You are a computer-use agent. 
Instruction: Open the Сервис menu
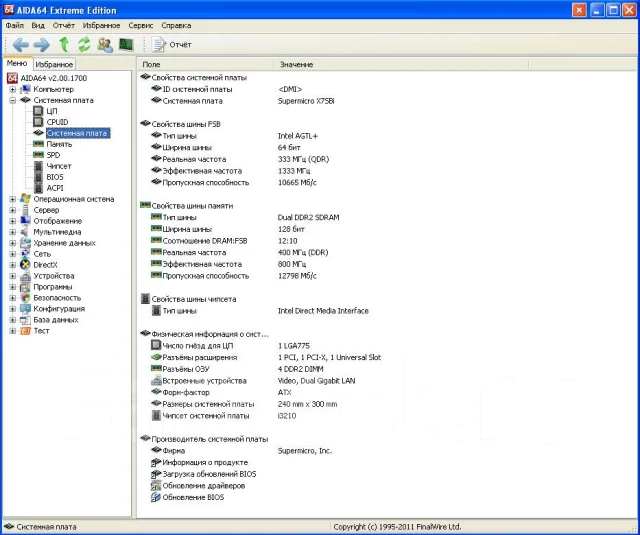[x=140, y=25]
